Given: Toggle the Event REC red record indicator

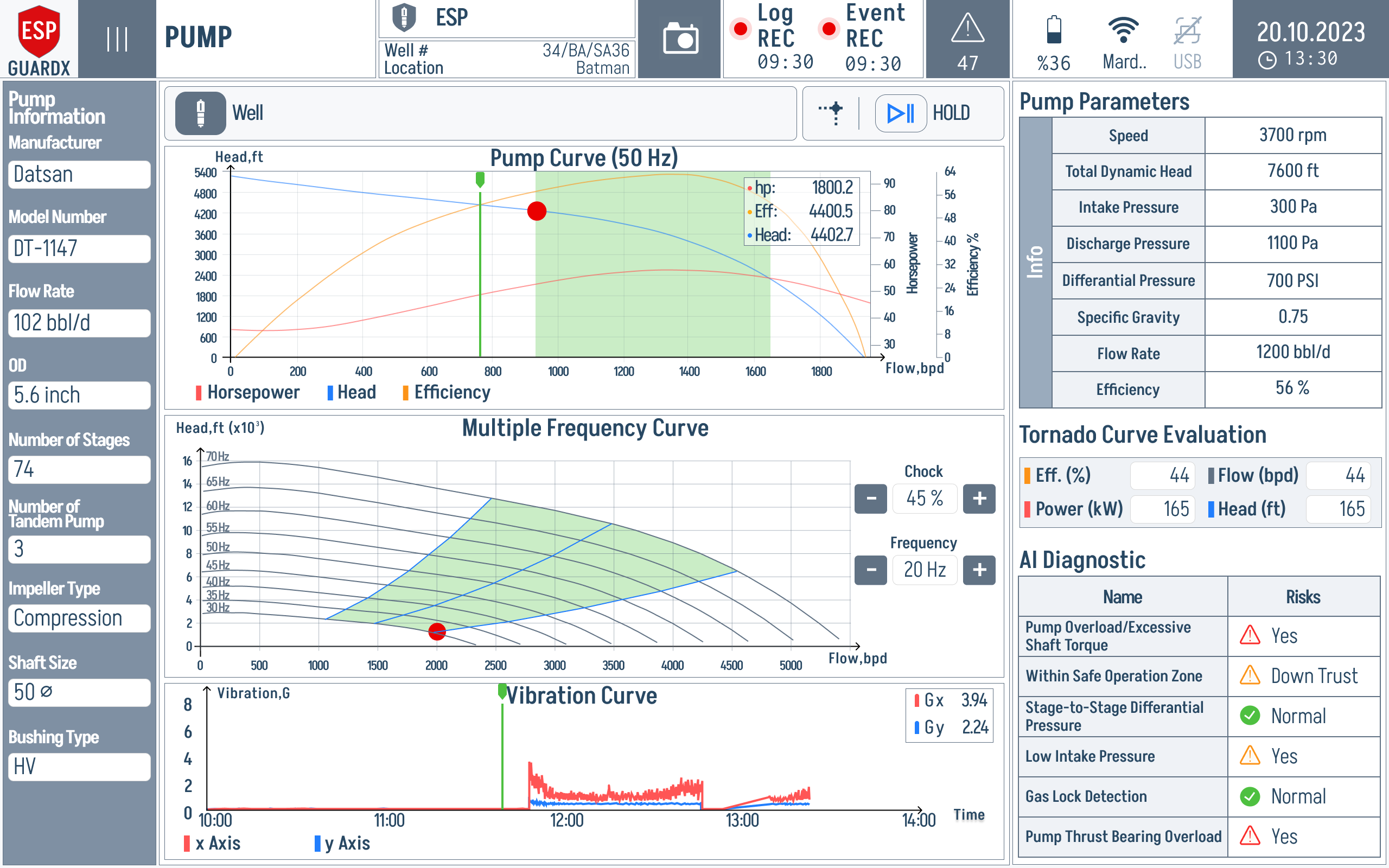Looking at the screenshot, I should point(828,28).
